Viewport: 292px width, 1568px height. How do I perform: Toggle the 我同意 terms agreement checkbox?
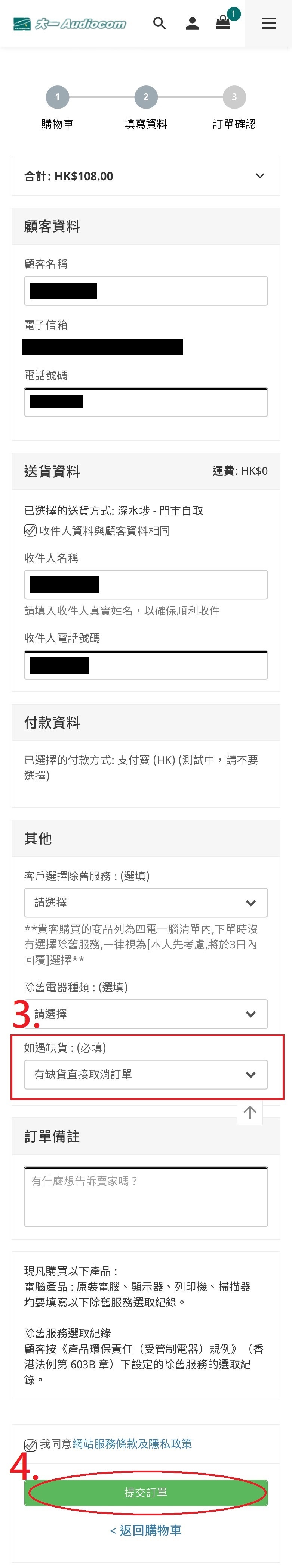pyautogui.click(x=30, y=1444)
